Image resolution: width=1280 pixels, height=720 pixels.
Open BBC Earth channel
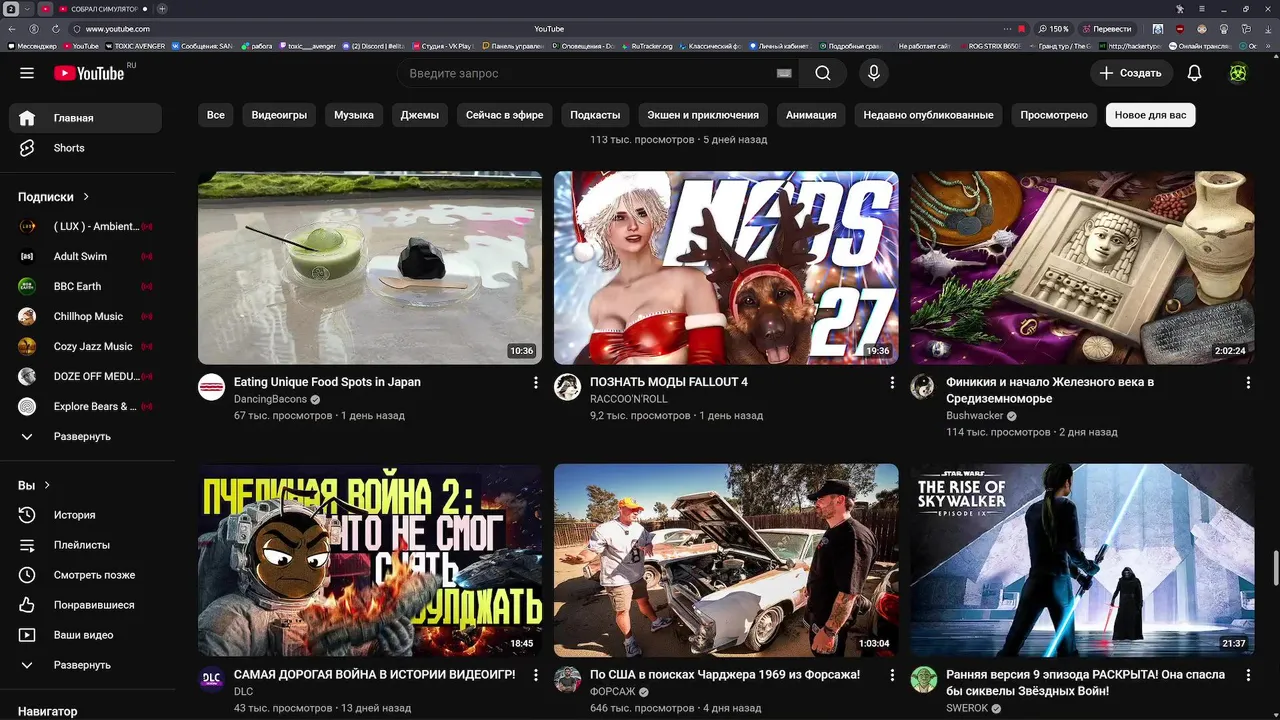[85, 286]
